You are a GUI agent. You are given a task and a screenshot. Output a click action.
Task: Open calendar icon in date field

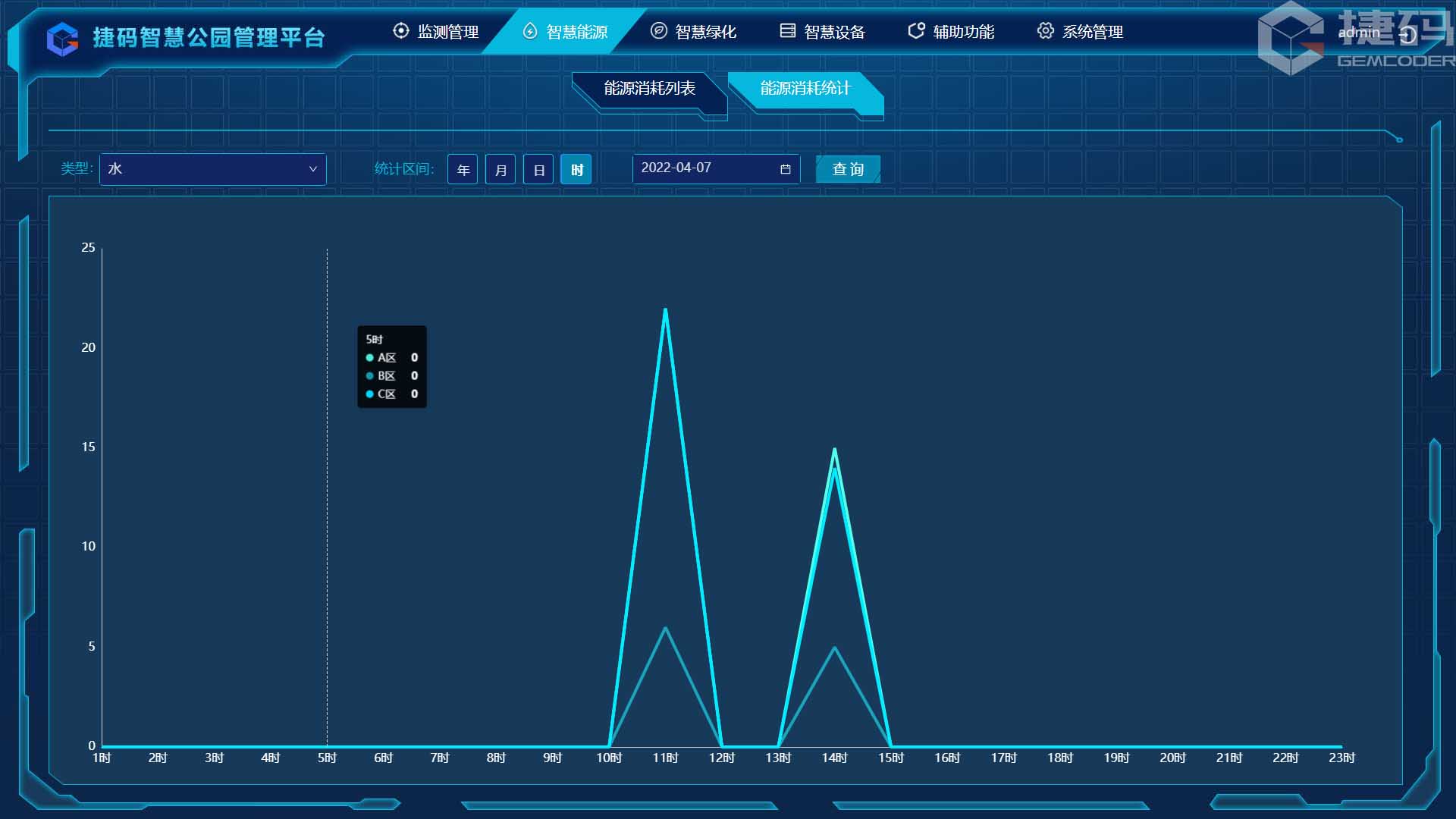[785, 169]
